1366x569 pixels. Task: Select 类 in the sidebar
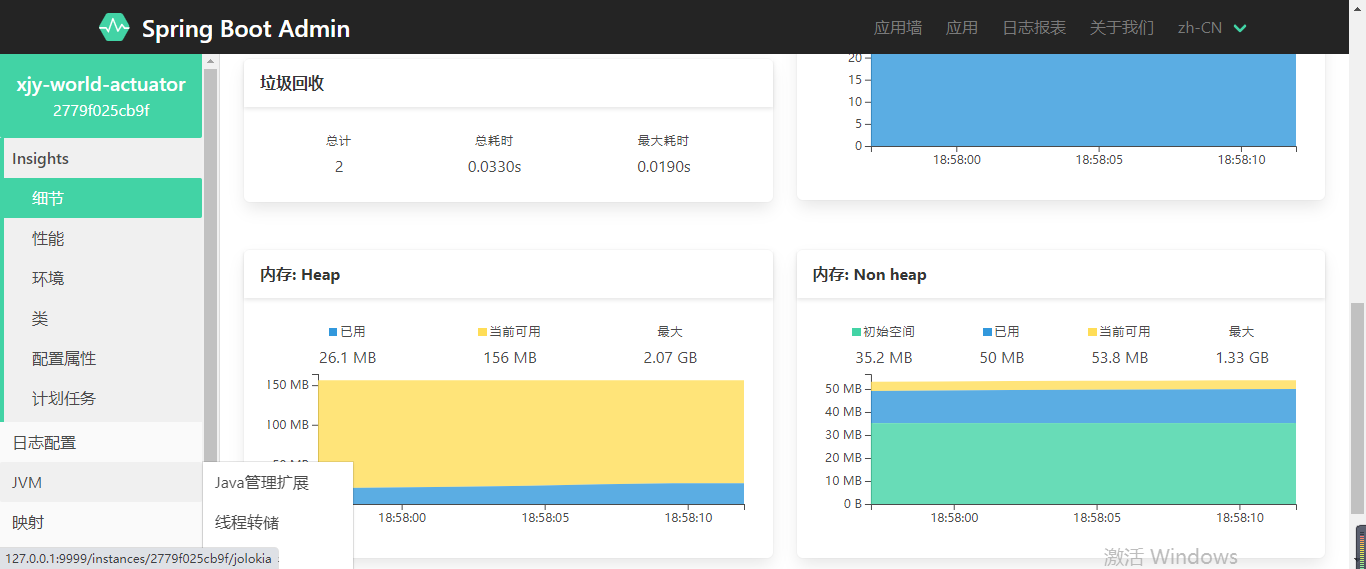(x=101, y=318)
